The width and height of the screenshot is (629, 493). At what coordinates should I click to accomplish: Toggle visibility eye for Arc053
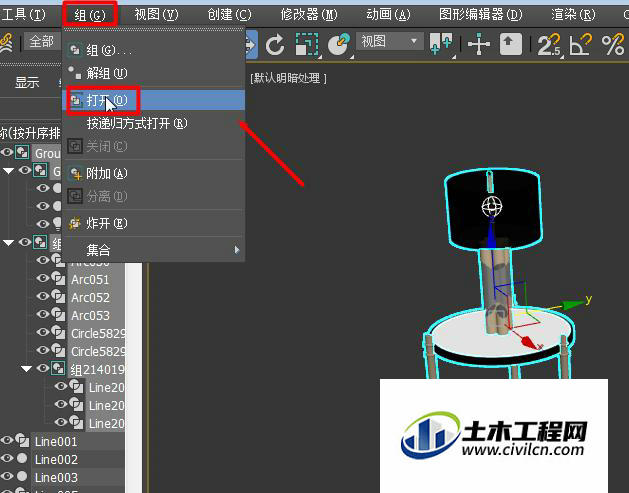pos(43,314)
